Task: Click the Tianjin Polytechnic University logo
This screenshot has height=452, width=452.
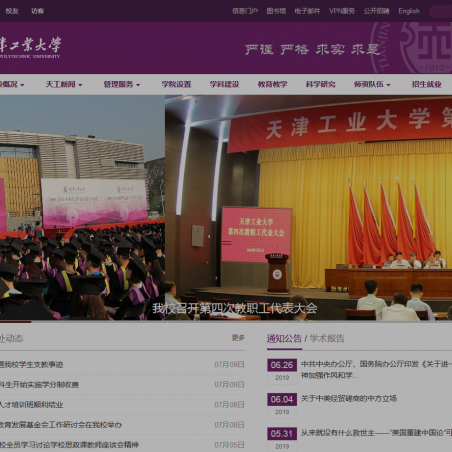Action: coord(30,47)
